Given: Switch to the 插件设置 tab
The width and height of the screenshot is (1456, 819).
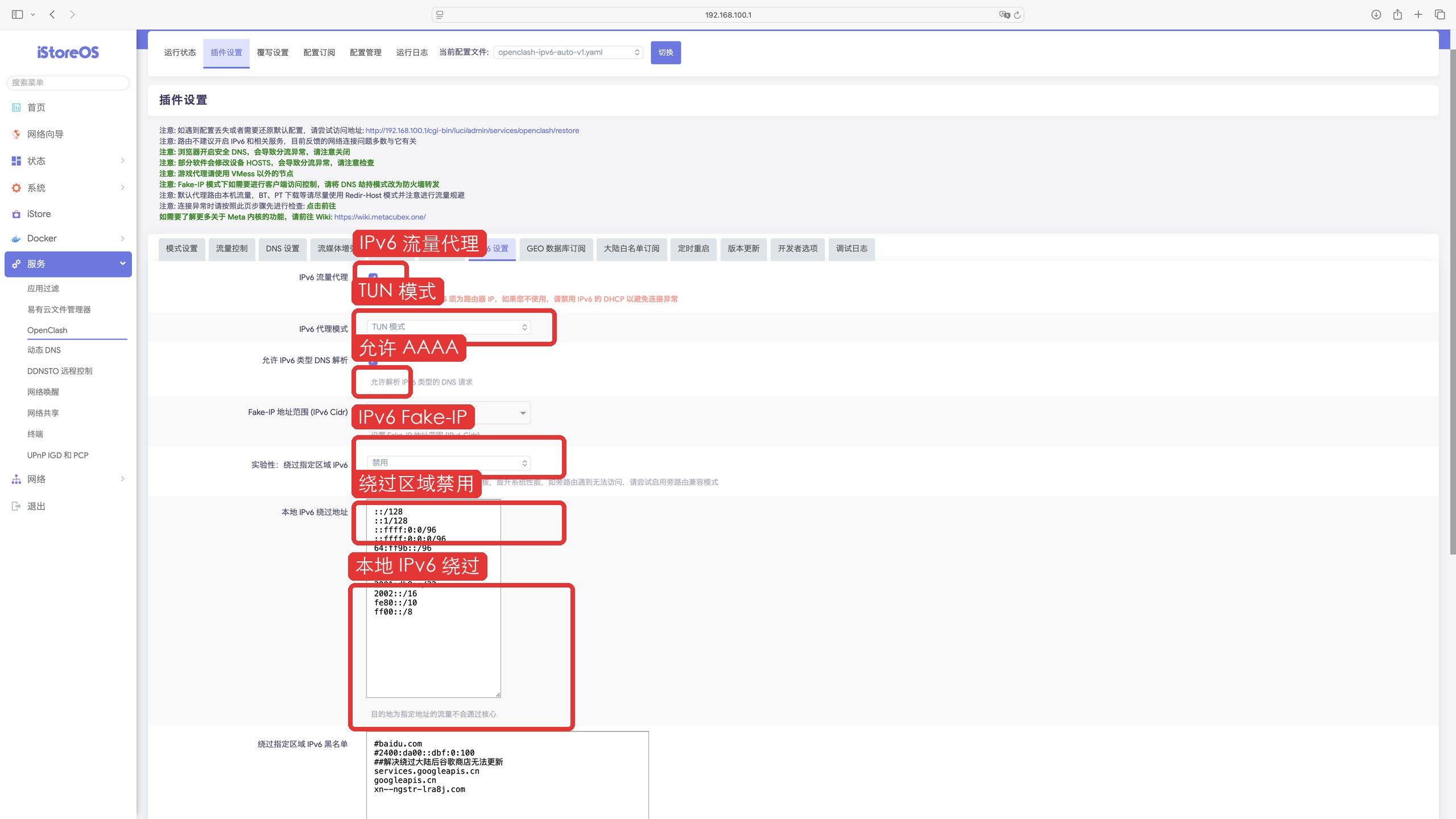Looking at the screenshot, I should point(226,53).
